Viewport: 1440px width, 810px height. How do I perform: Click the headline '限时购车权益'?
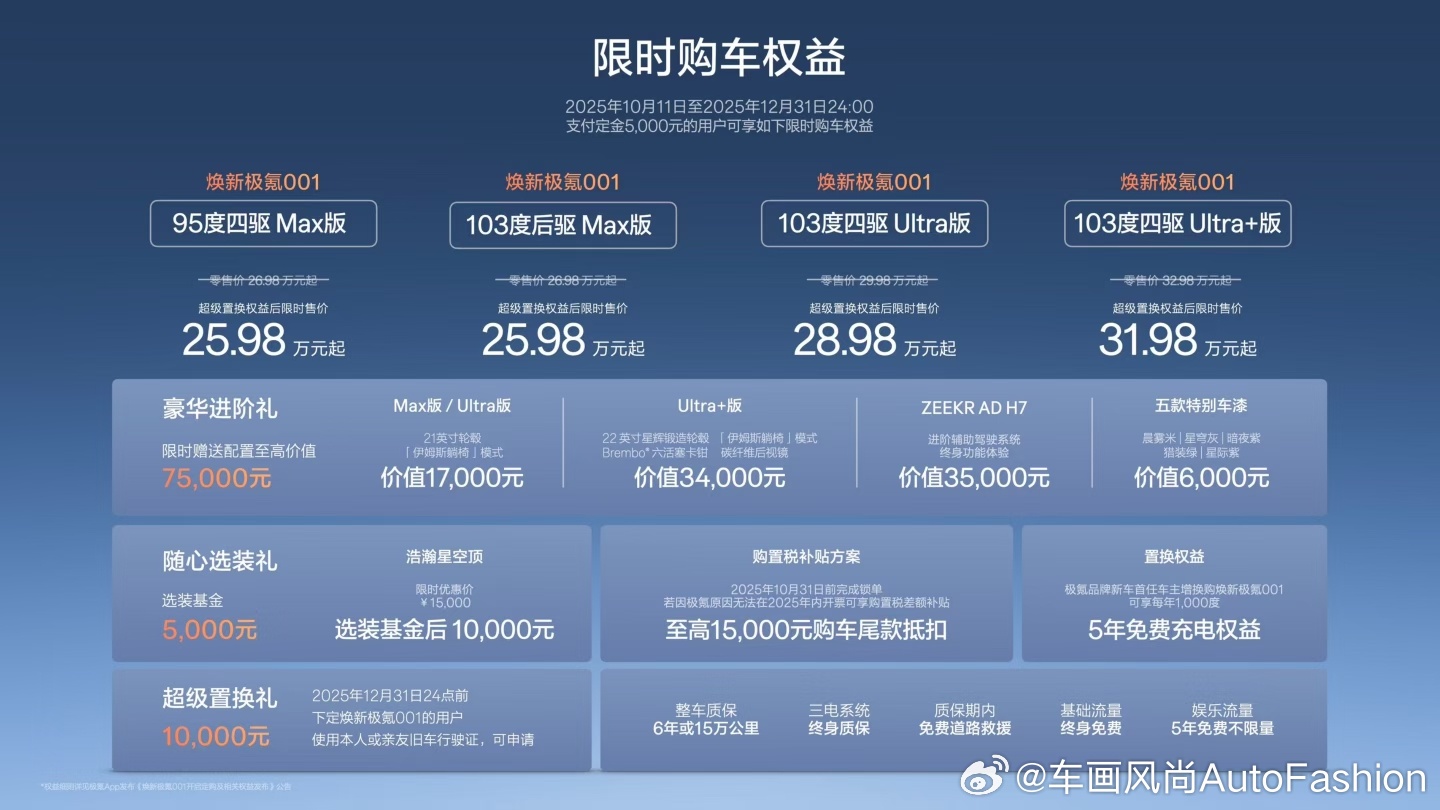(x=720, y=58)
